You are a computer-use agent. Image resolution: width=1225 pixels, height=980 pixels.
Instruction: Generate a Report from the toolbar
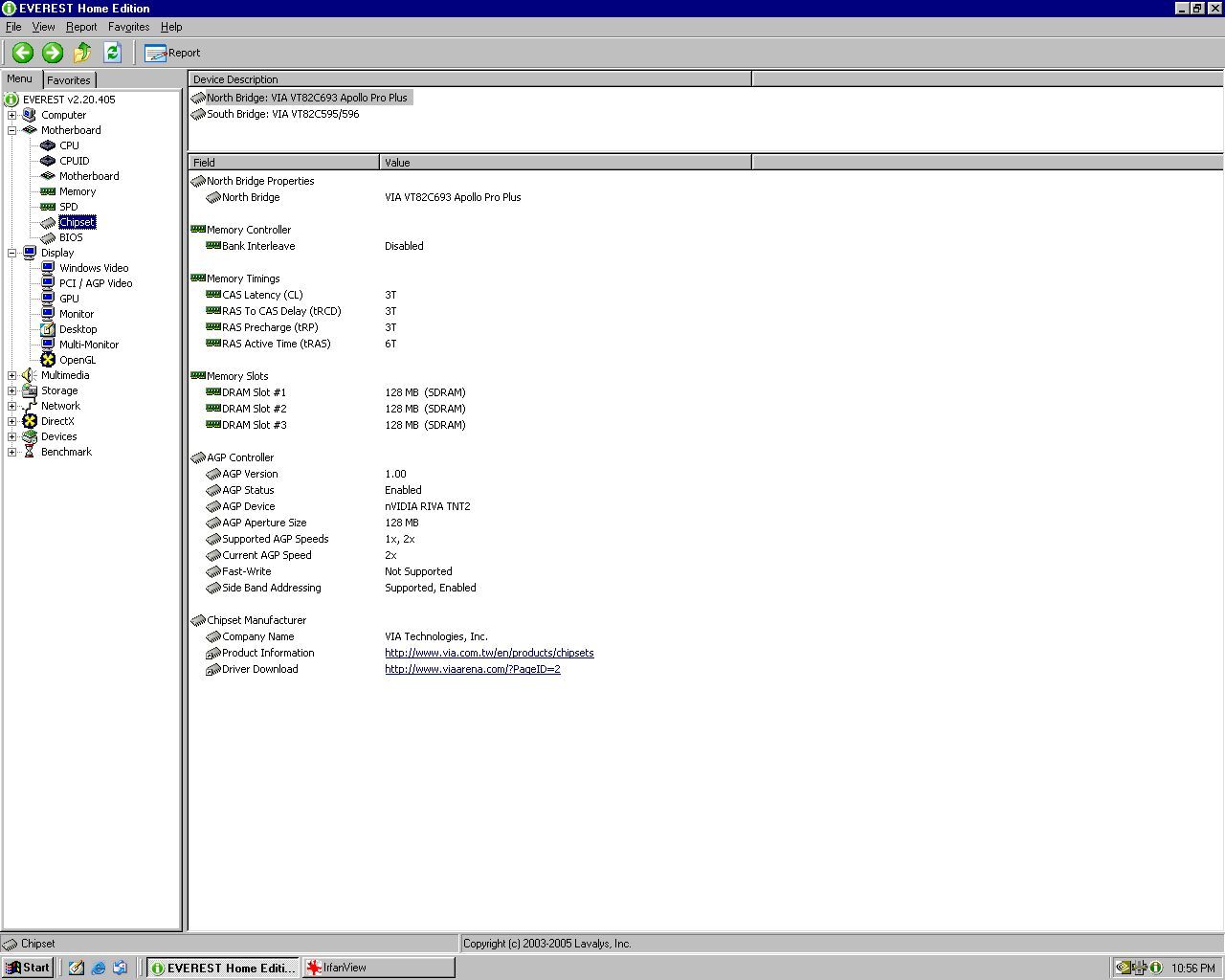point(172,53)
